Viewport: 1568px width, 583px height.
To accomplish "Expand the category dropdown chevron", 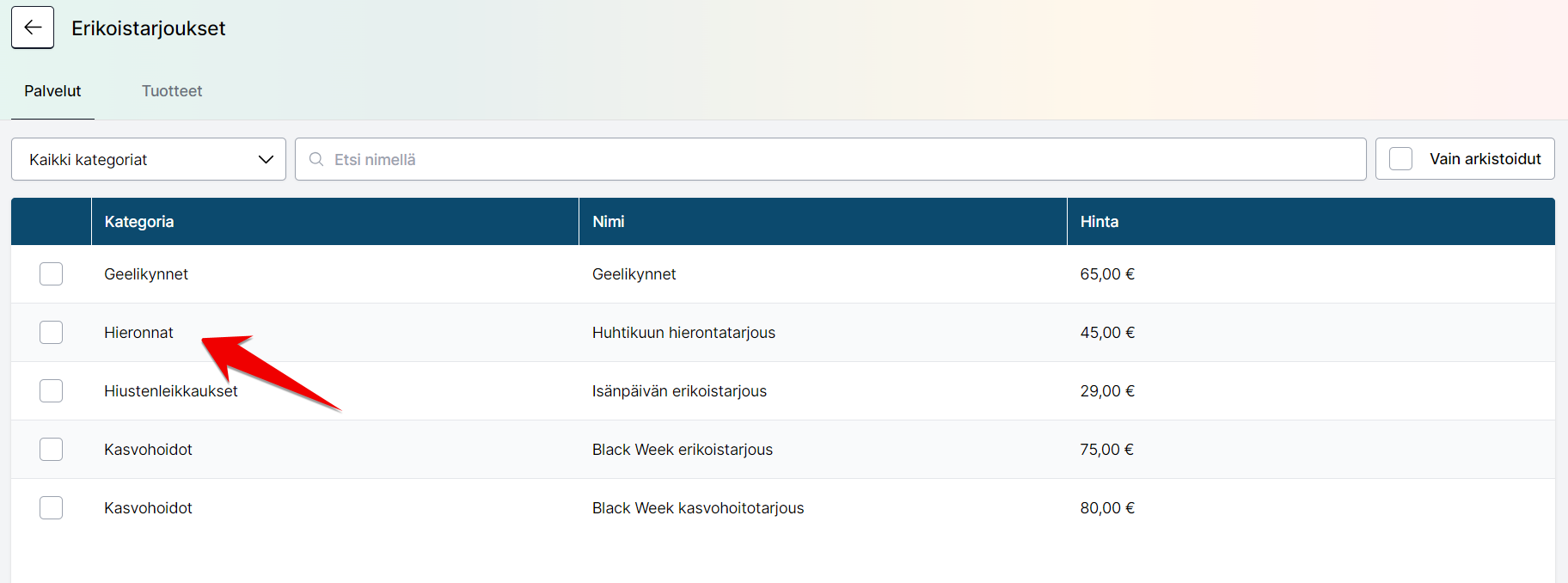I will pos(266,159).
